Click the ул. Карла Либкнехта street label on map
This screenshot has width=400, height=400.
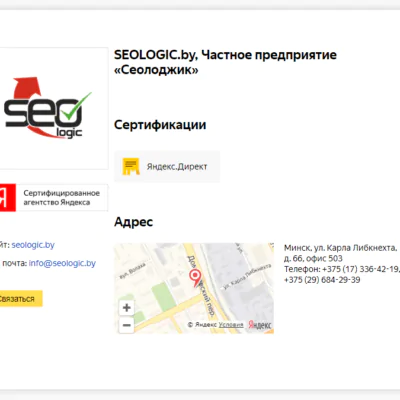tap(247, 277)
